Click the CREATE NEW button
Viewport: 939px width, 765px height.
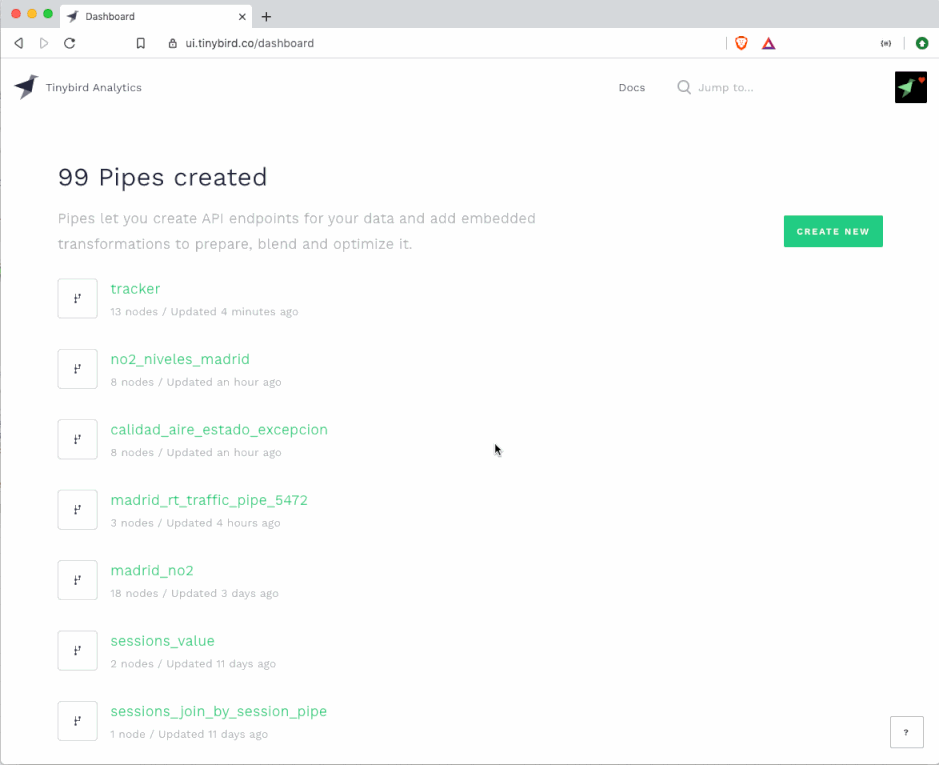[x=833, y=231]
